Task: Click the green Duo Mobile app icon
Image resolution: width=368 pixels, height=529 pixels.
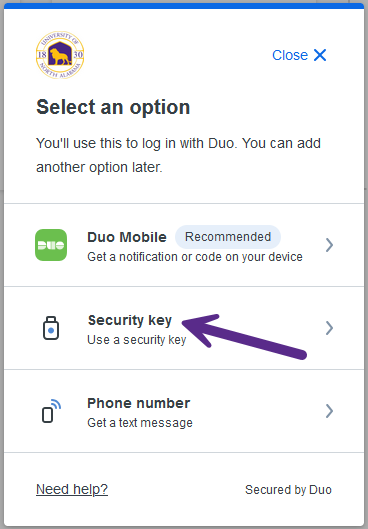Action: click(x=51, y=245)
